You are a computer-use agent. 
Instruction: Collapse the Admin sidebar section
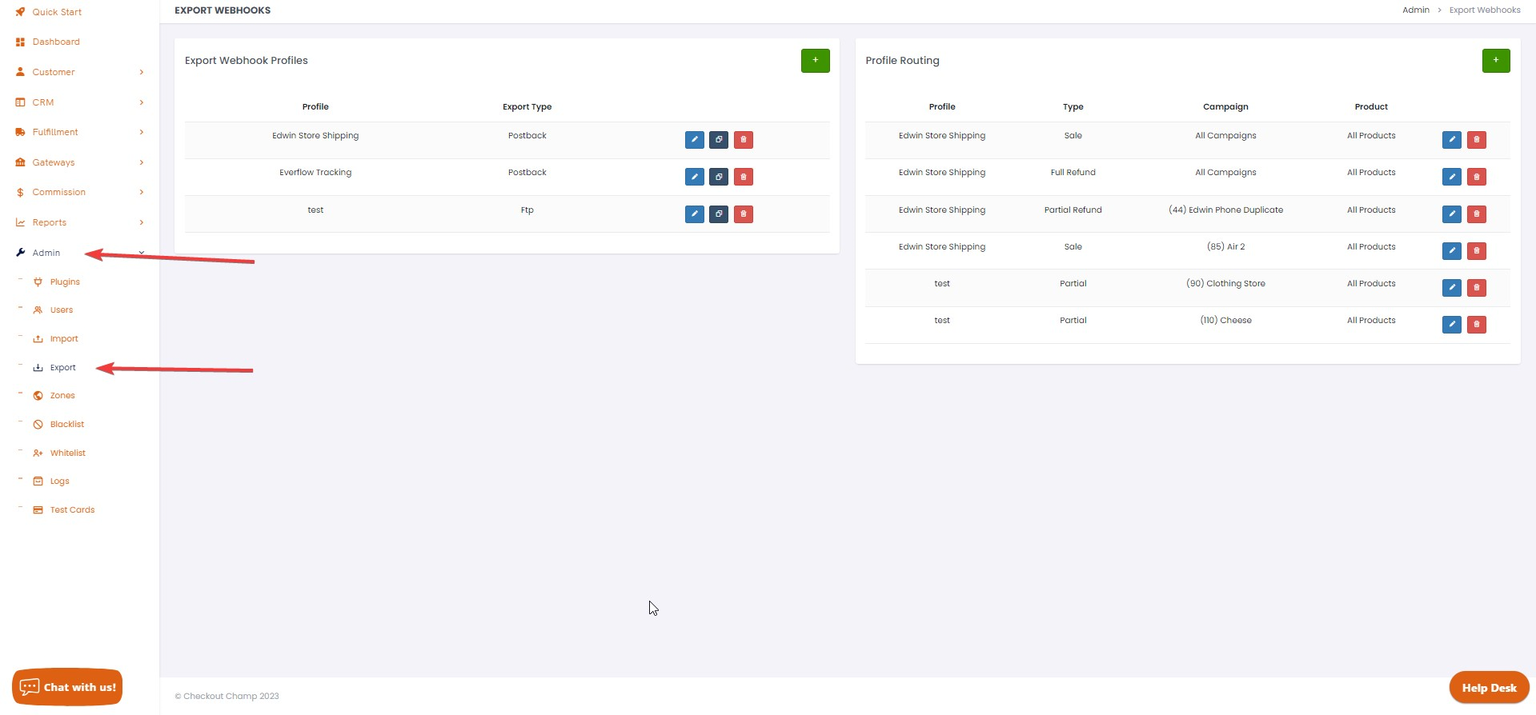pos(46,252)
